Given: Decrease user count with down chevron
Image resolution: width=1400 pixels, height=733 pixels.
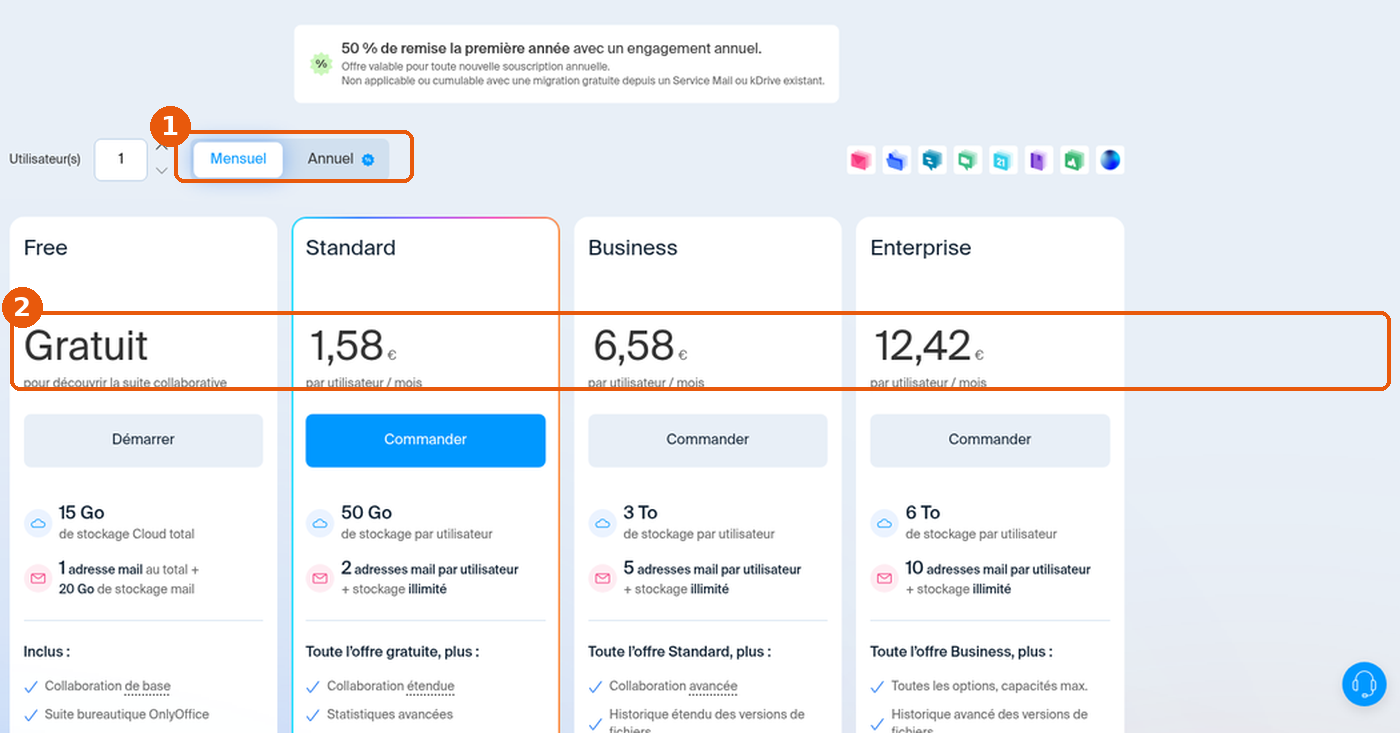Looking at the screenshot, I should 162,172.
